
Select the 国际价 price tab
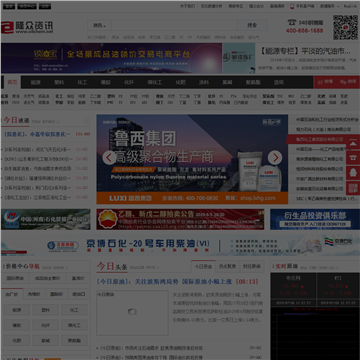click(x=56, y=294)
